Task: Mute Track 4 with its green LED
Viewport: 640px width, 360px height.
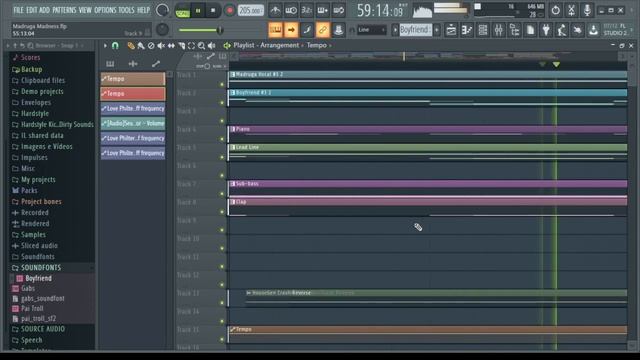Action: coord(222,139)
